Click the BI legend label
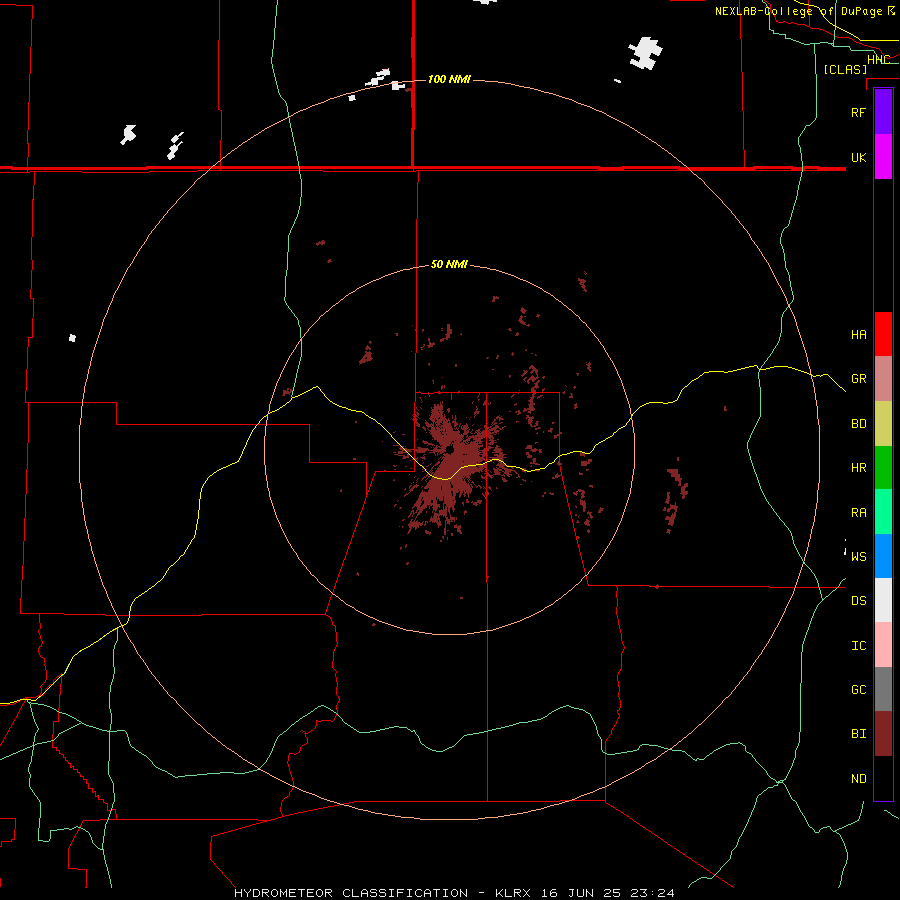 (x=858, y=734)
